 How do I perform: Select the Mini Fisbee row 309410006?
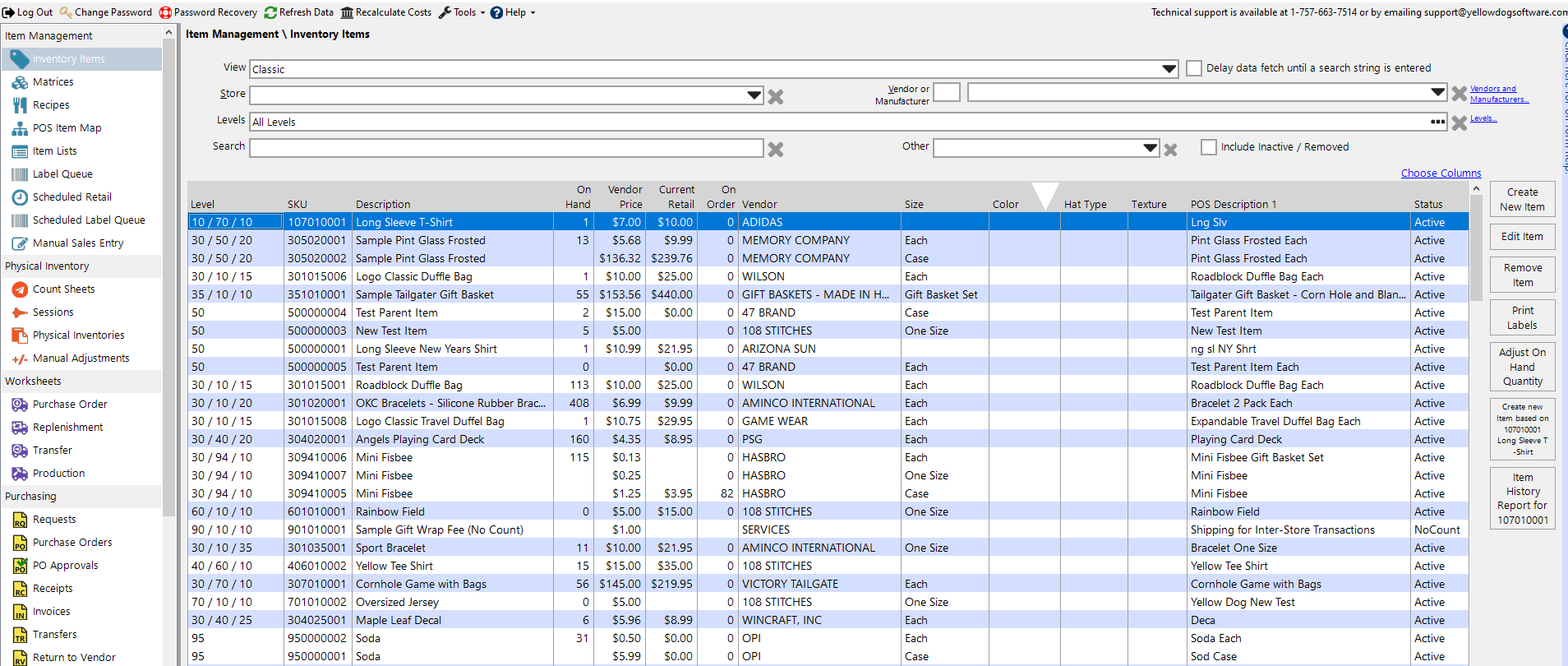828,457
